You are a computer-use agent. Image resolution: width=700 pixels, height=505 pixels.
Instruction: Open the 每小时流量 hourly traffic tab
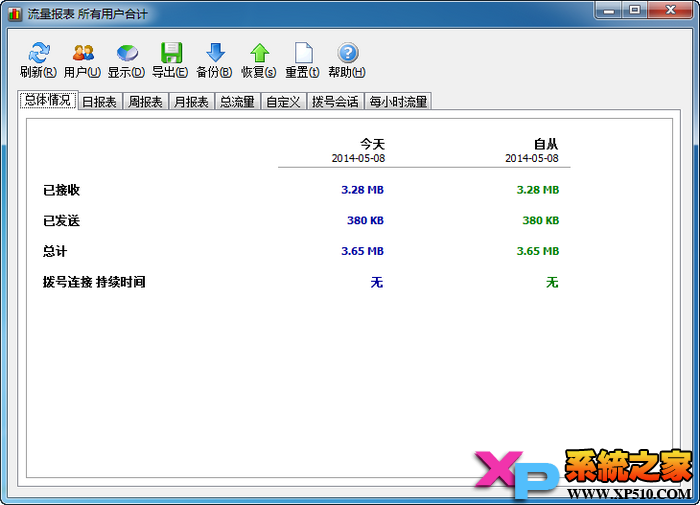[x=398, y=102]
